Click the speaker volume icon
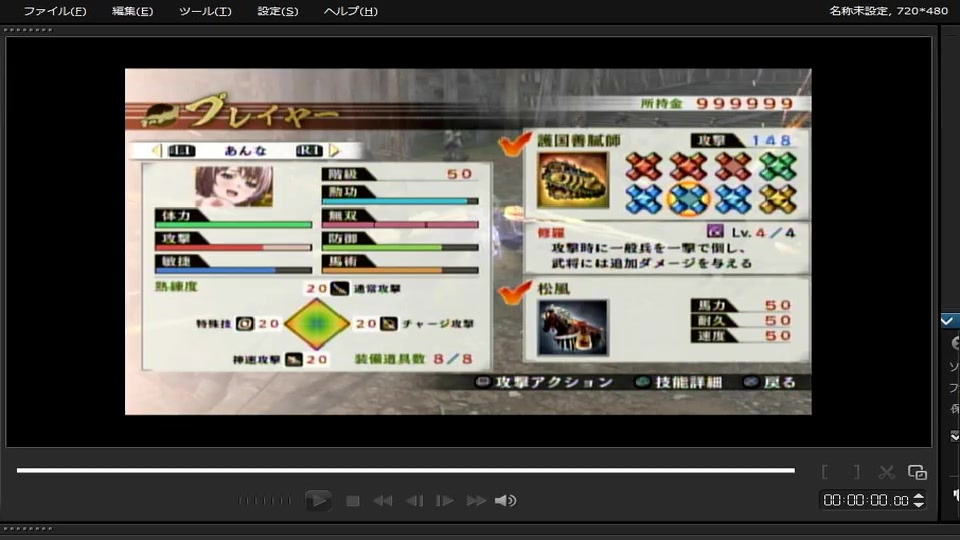Screen dimensions: 960x540 [x=505, y=501]
